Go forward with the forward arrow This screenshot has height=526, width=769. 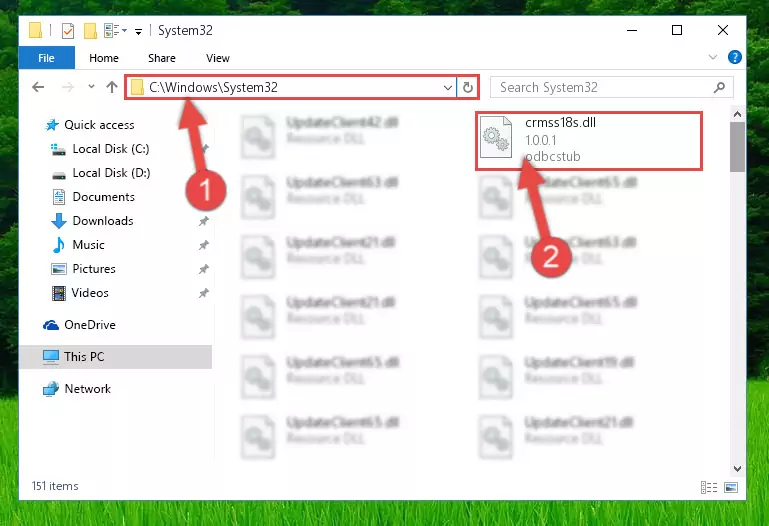(x=68, y=87)
